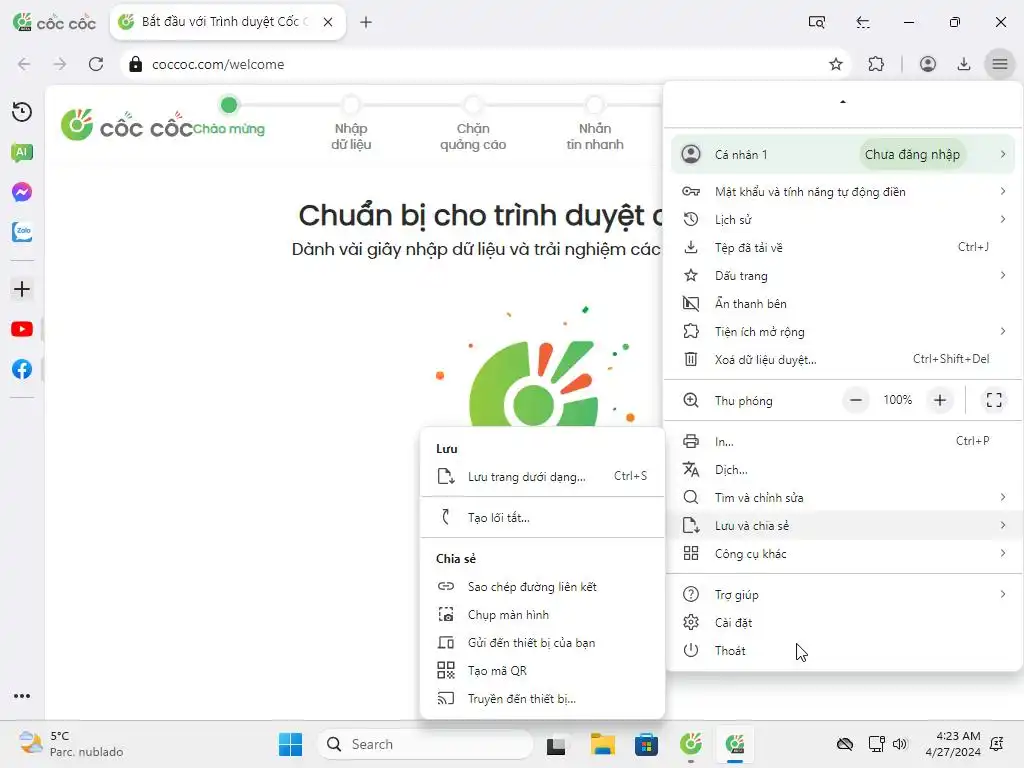Go back to previous page
Image resolution: width=1024 pixels, height=768 pixels.
(x=24, y=64)
